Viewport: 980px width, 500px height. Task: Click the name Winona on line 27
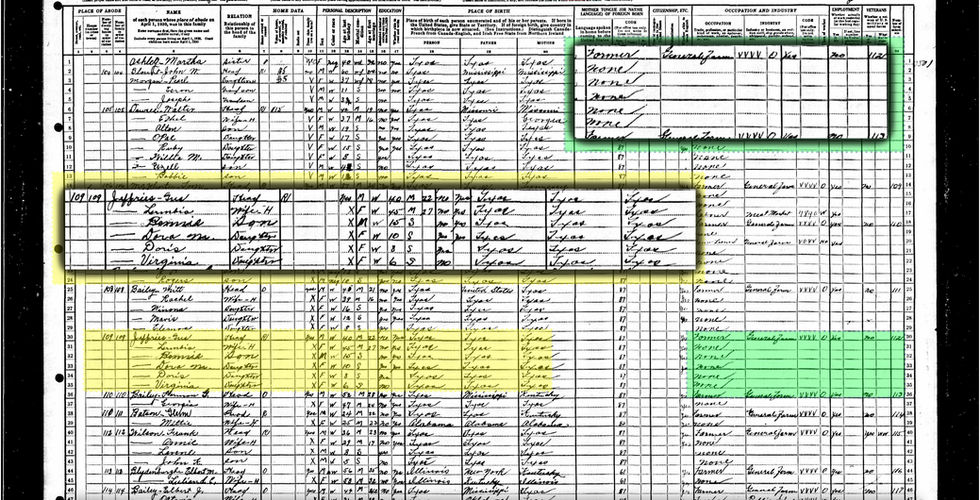[x=167, y=309]
